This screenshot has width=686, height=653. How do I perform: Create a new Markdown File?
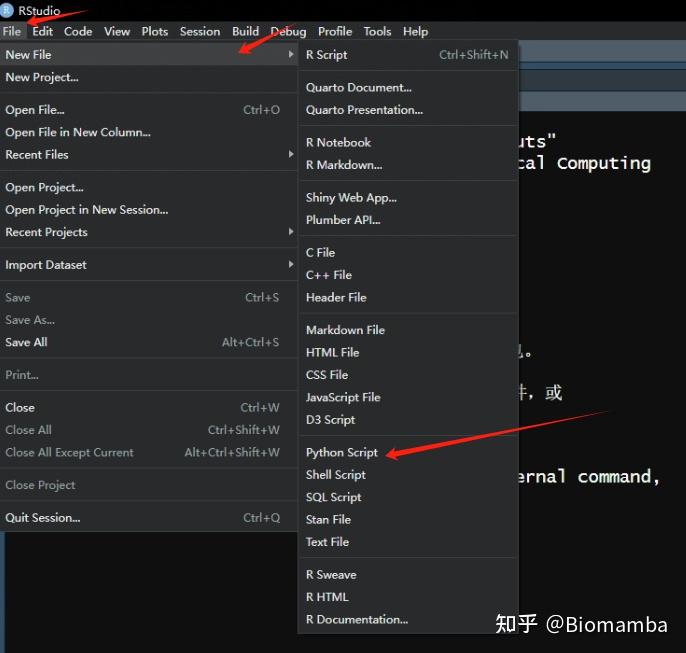[408, 330]
